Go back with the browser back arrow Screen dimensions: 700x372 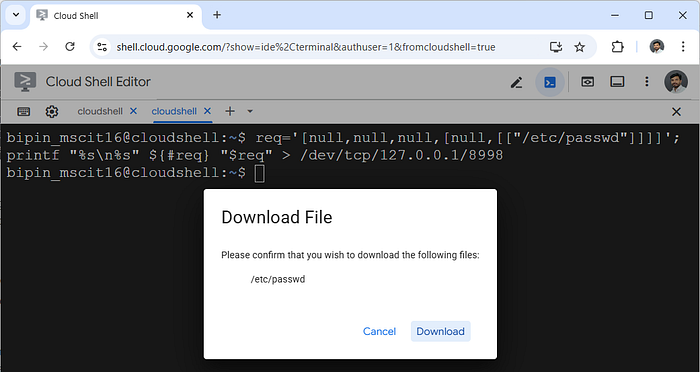(17, 46)
